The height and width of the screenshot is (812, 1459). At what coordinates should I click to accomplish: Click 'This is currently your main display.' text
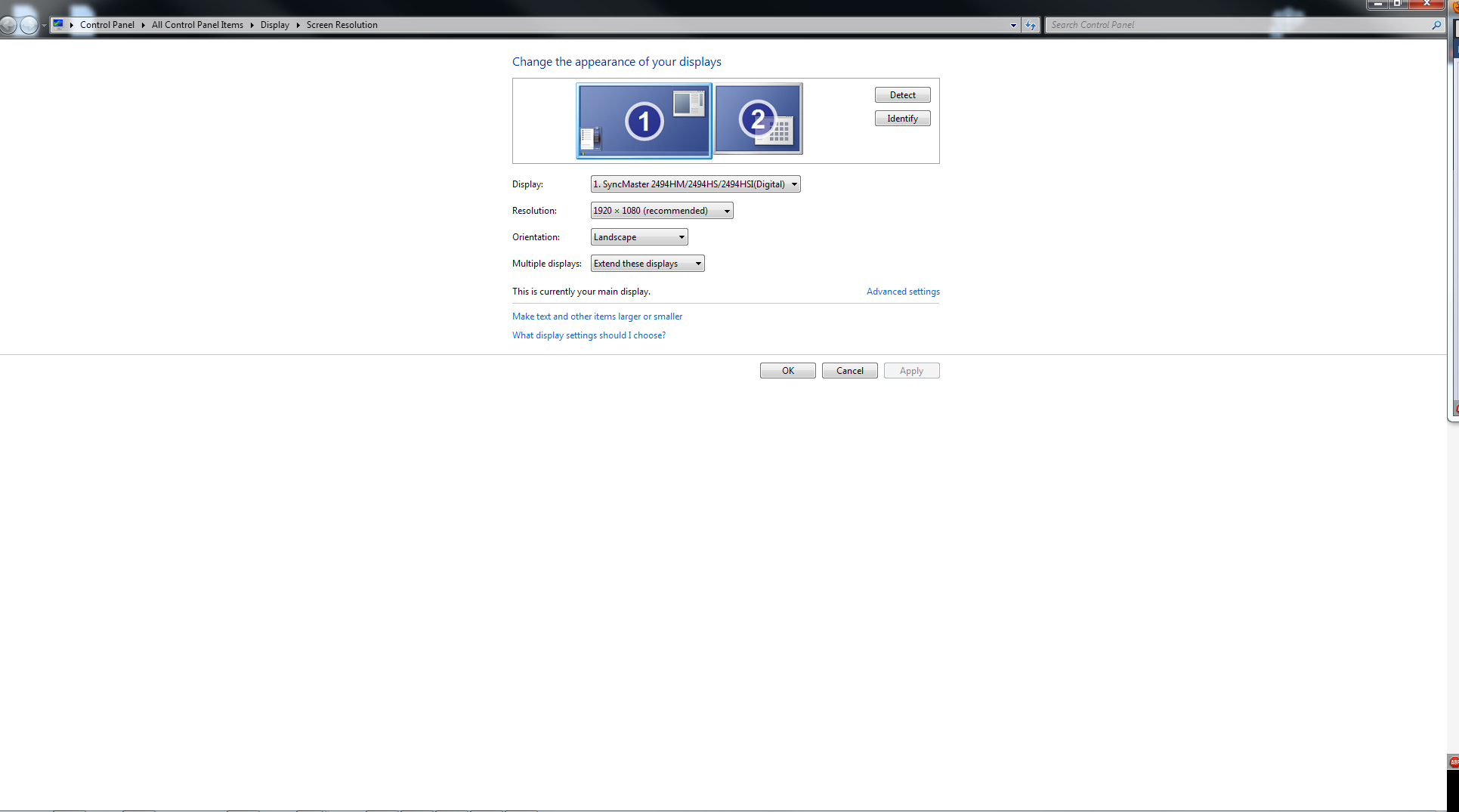pos(581,292)
